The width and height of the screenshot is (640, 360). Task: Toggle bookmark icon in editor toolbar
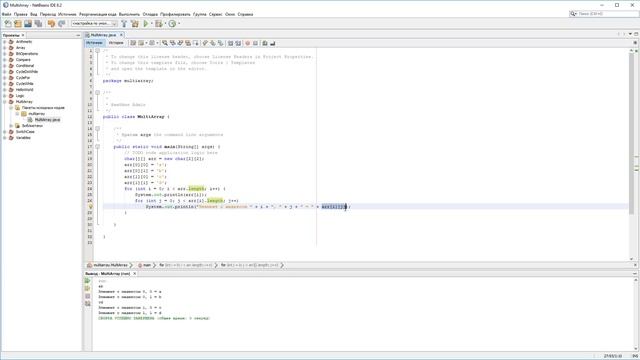pos(220,43)
